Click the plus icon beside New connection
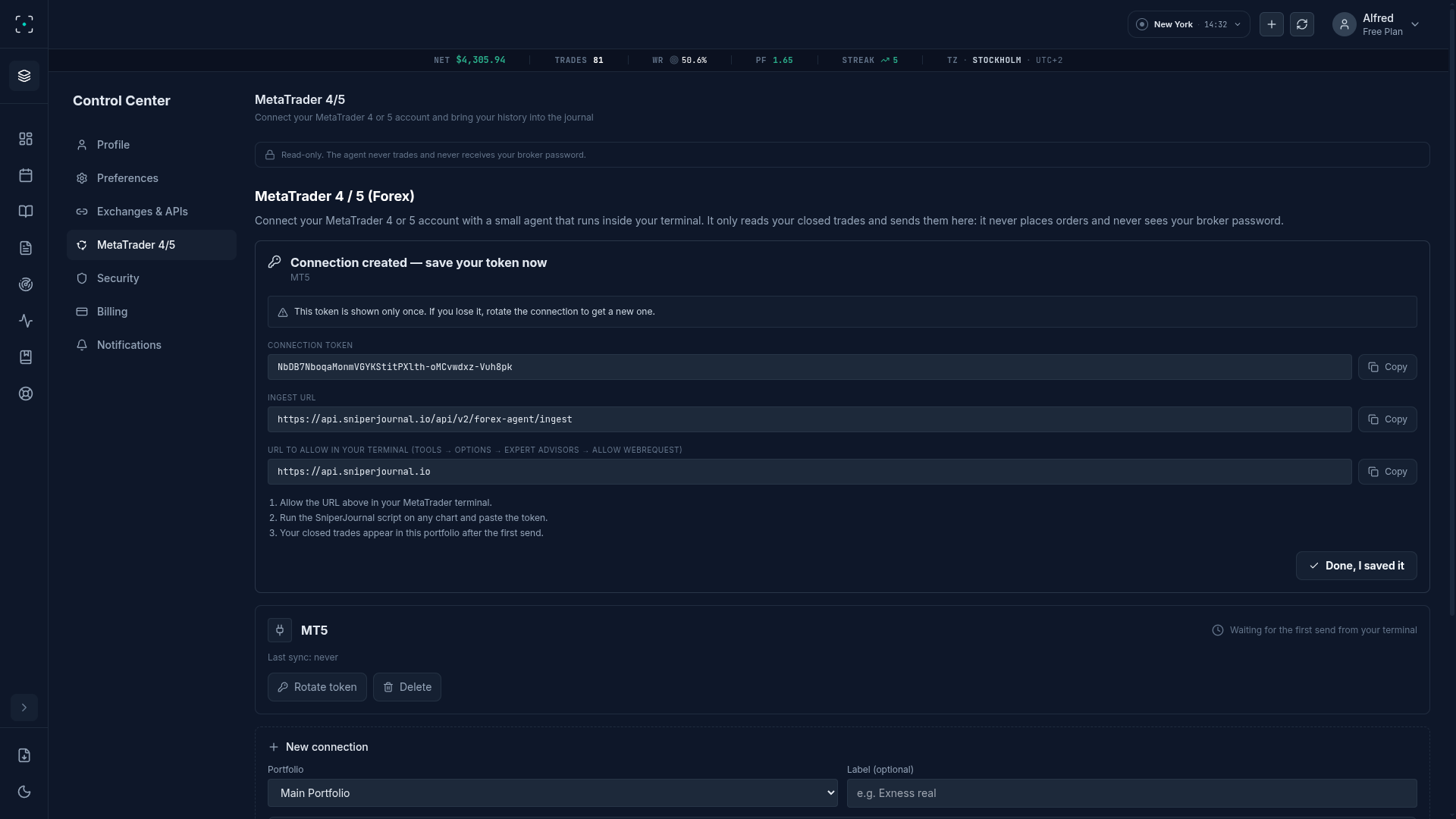 coord(274,747)
